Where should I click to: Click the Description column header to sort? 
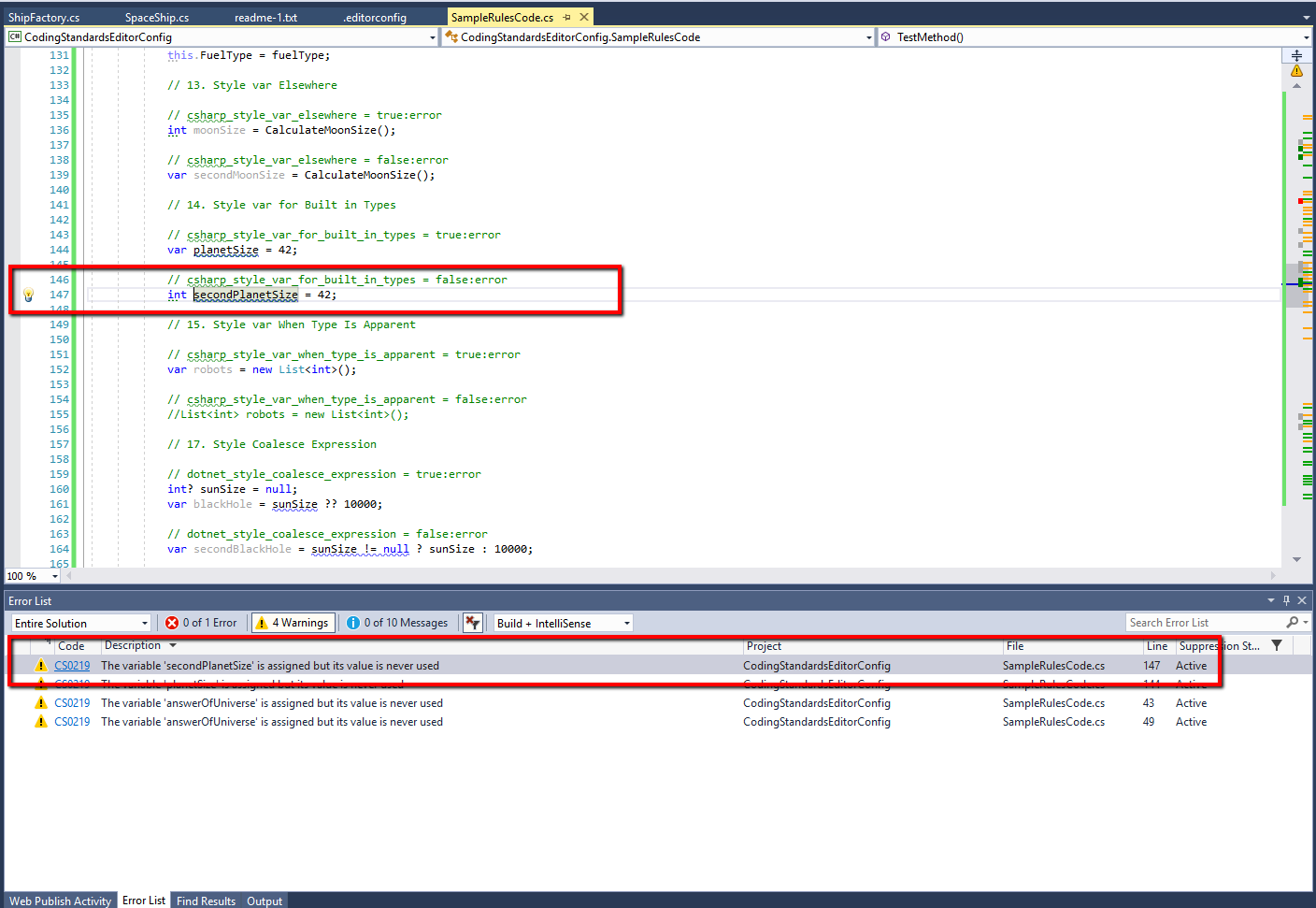(131, 645)
